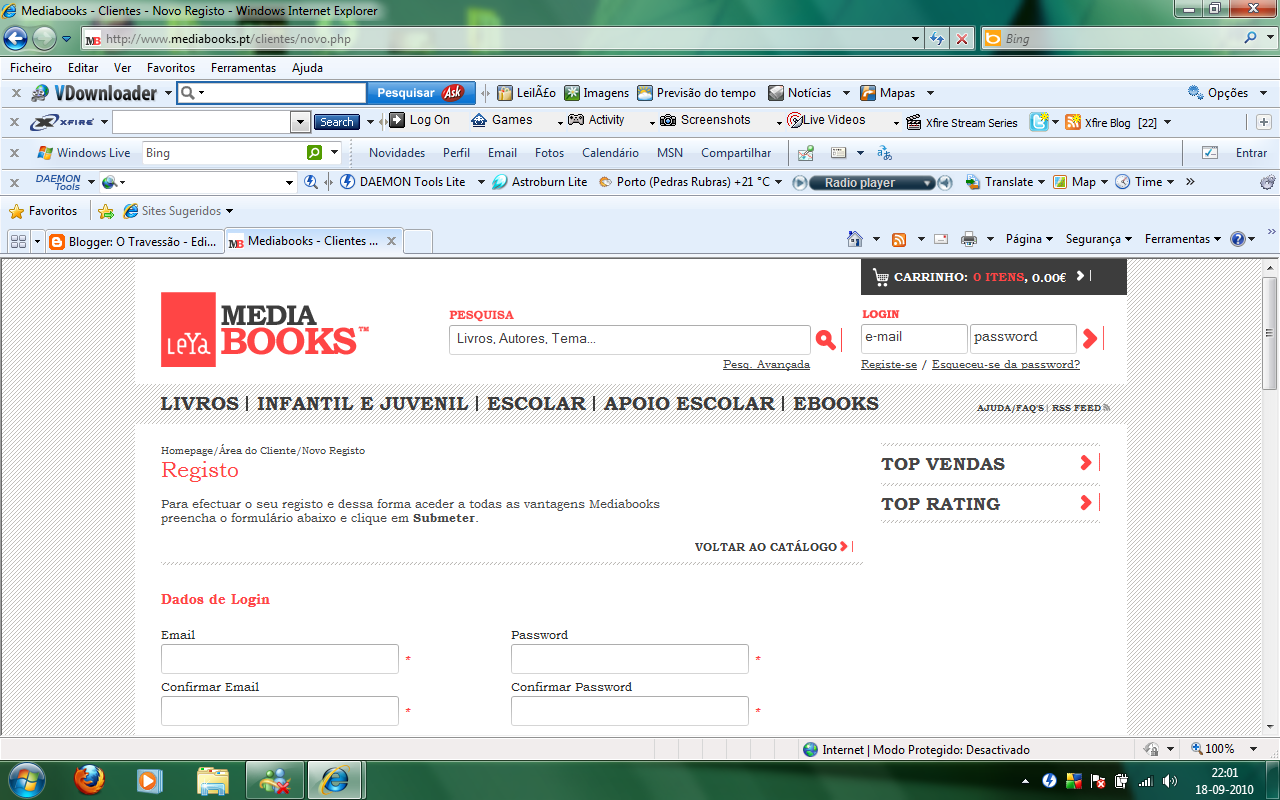The height and width of the screenshot is (800, 1280).
Task: Click the IE refresh page button
Action: (x=937, y=39)
